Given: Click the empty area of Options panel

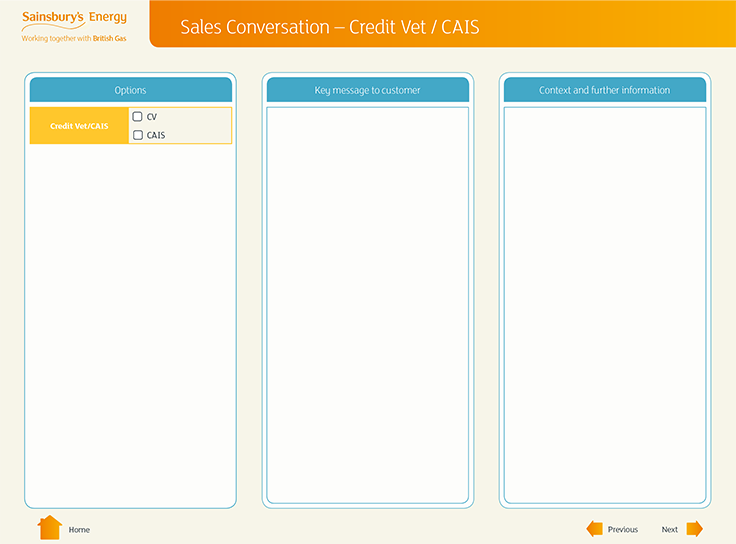Looking at the screenshot, I should pos(130,320).
